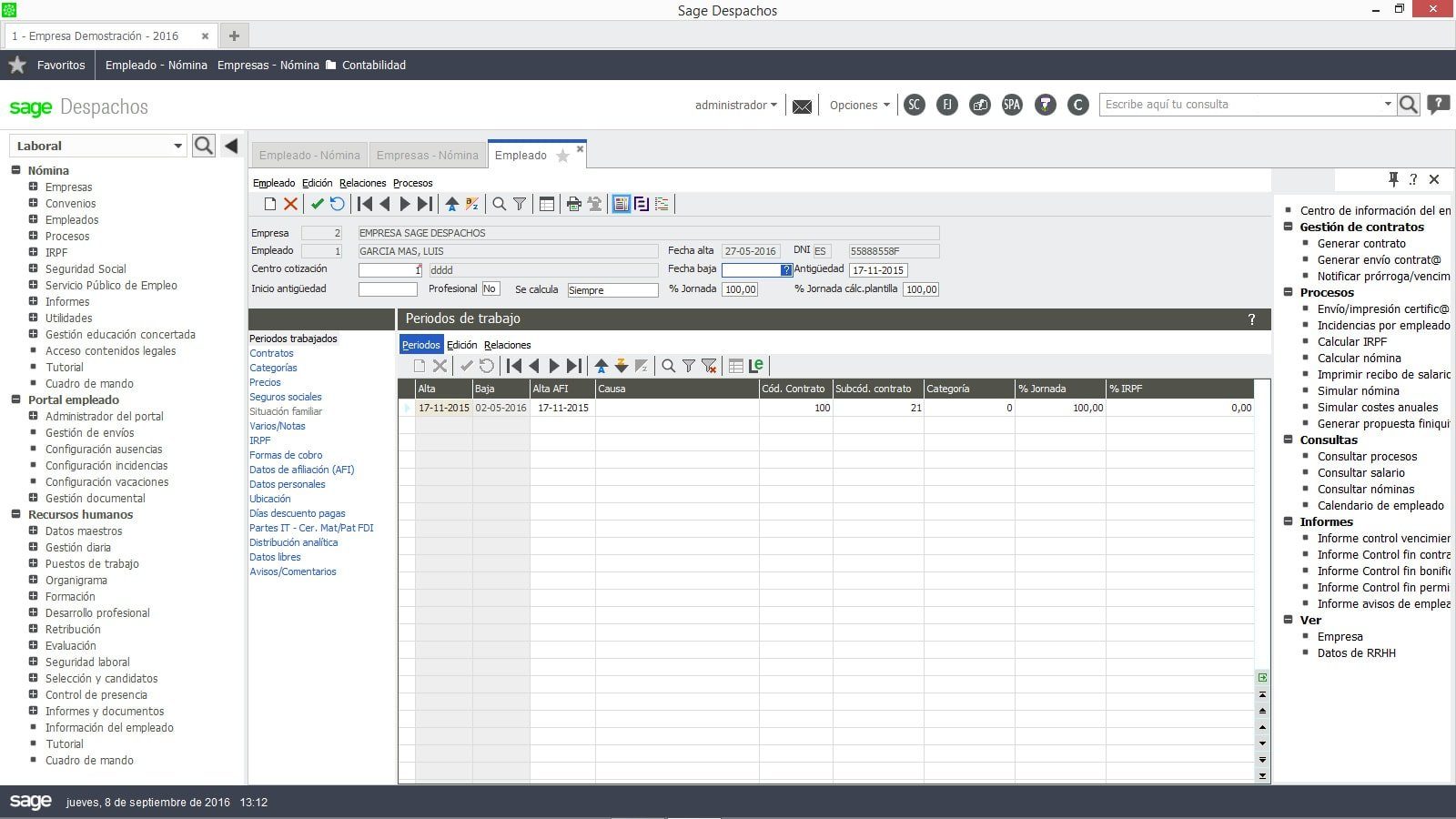The height and width of the screenshot is (819, 1456).
Task: Add a new tab with the plus button
Action: [x=234, y=35]
